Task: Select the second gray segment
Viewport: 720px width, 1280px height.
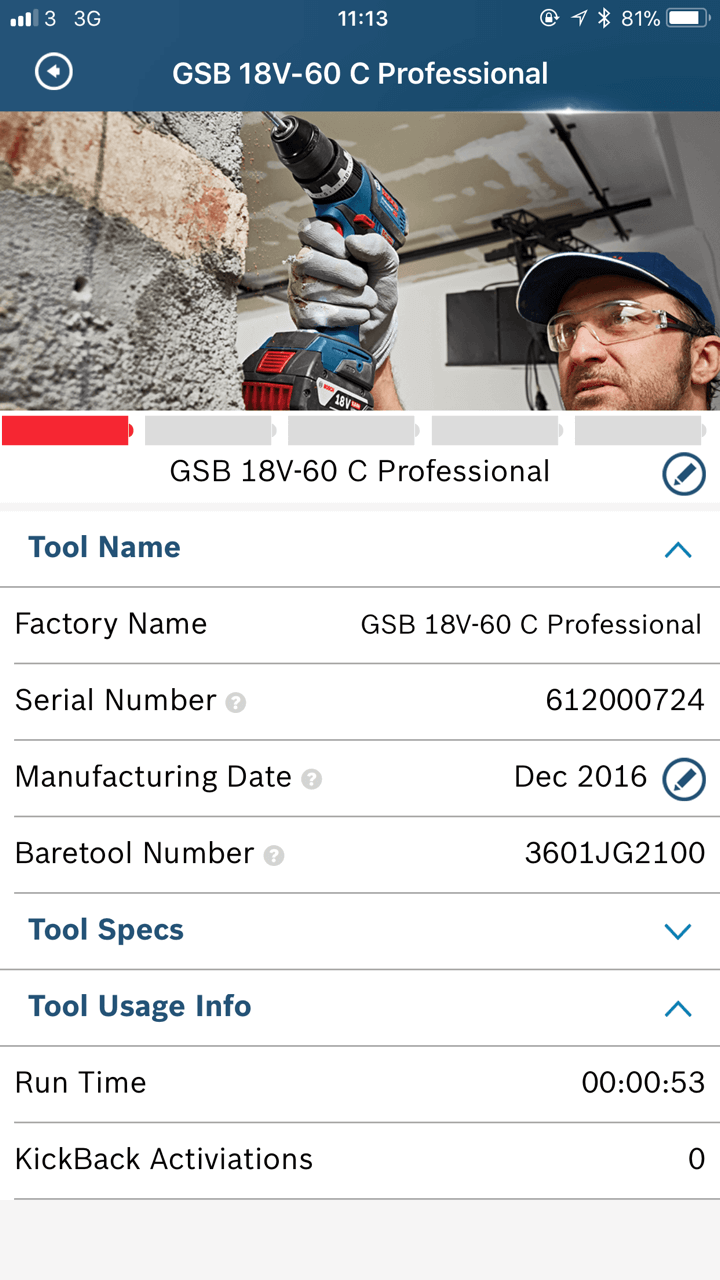Action: point(208,431)
